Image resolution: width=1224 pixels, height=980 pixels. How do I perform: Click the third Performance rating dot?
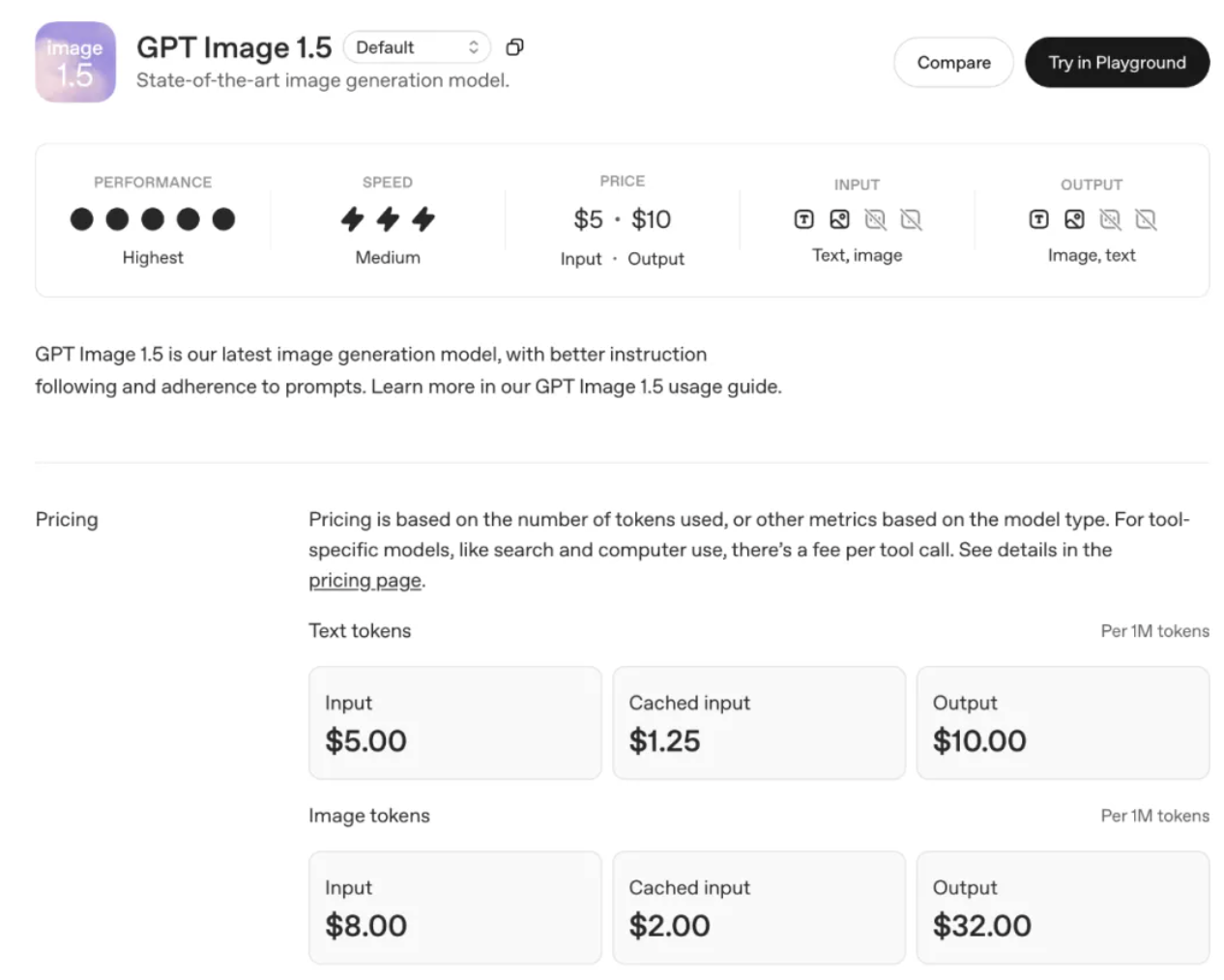(153, 219)
